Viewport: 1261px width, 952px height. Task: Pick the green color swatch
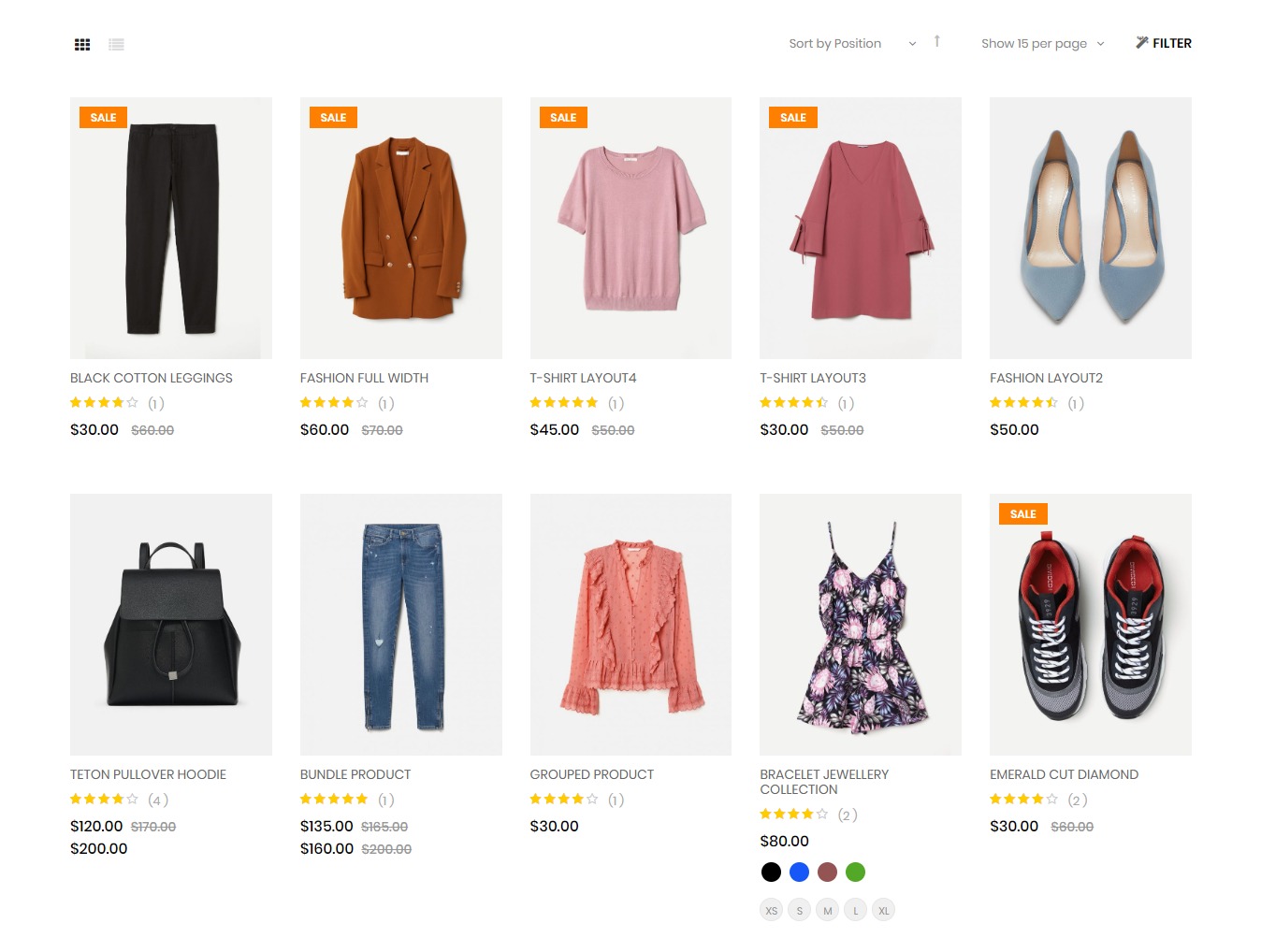855,872
